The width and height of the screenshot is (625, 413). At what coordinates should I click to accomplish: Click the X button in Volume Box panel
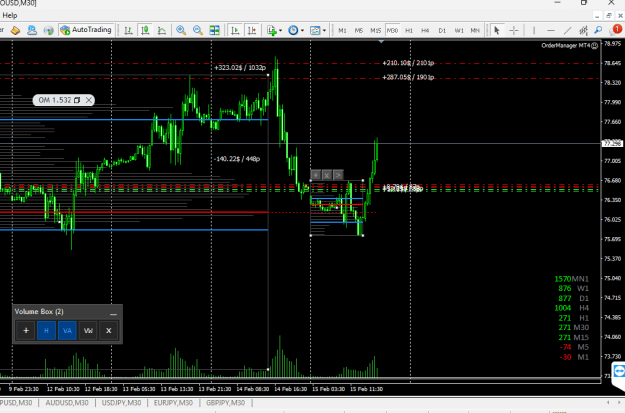pyautogui.click(x=108, y=330)
